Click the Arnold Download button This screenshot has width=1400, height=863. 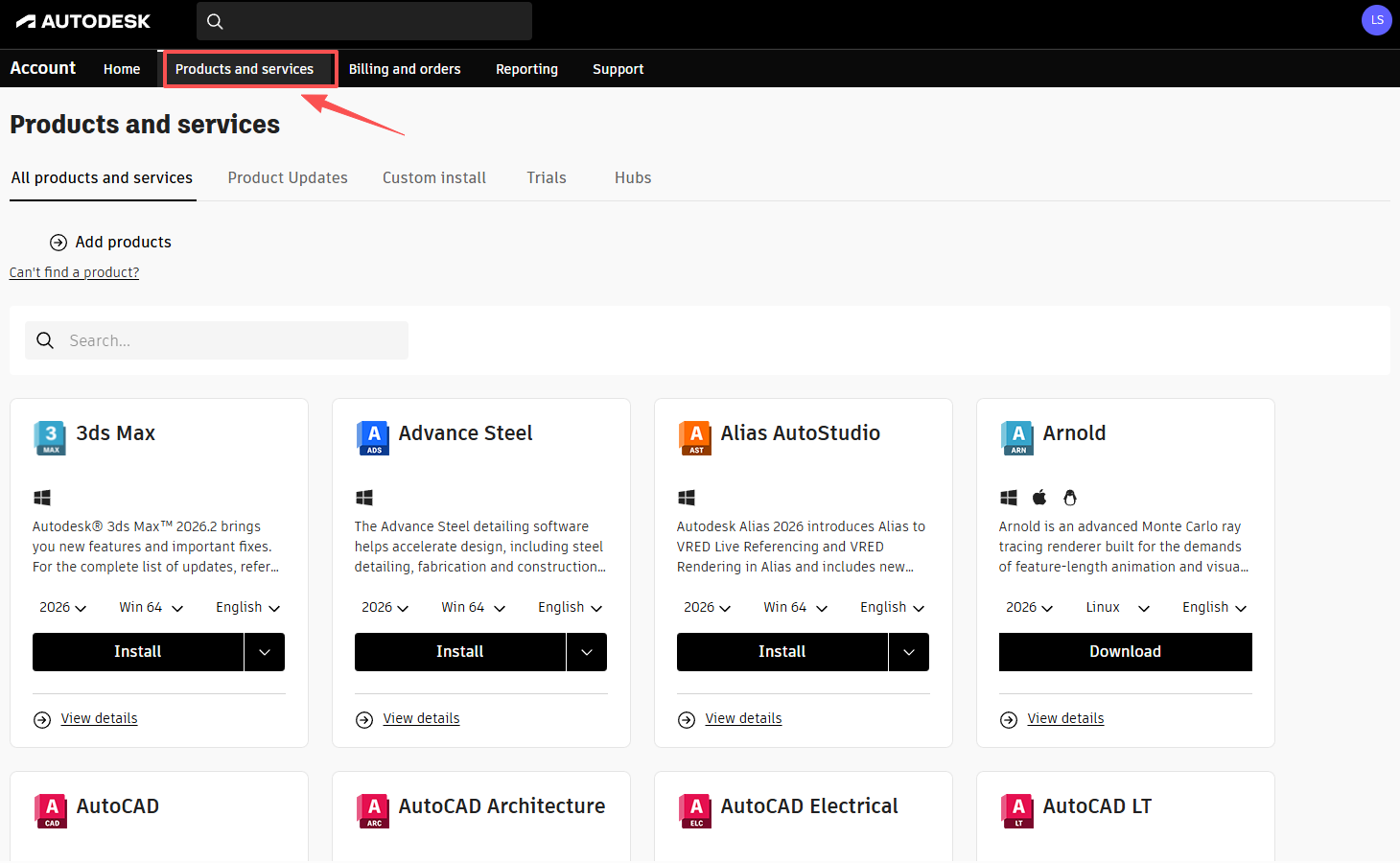pyautogui.click(x=1125, y=652)
